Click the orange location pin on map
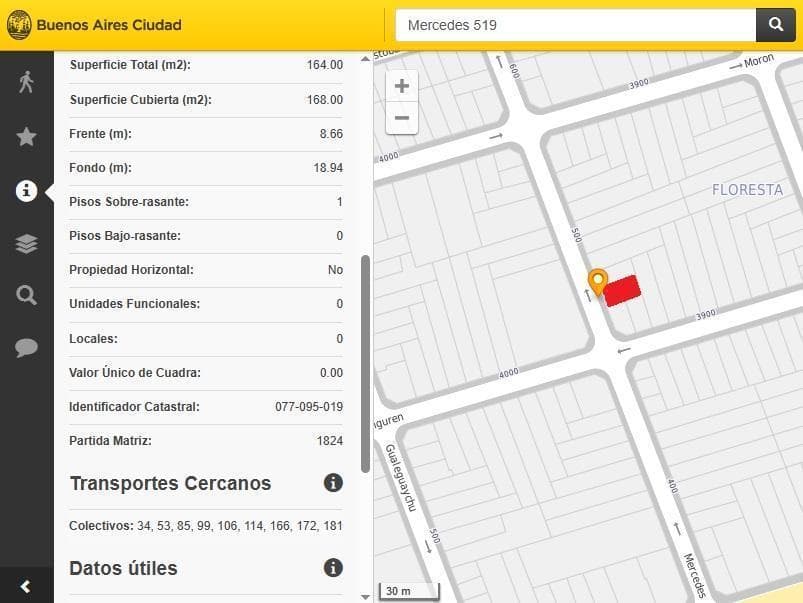 click(597, 282)
